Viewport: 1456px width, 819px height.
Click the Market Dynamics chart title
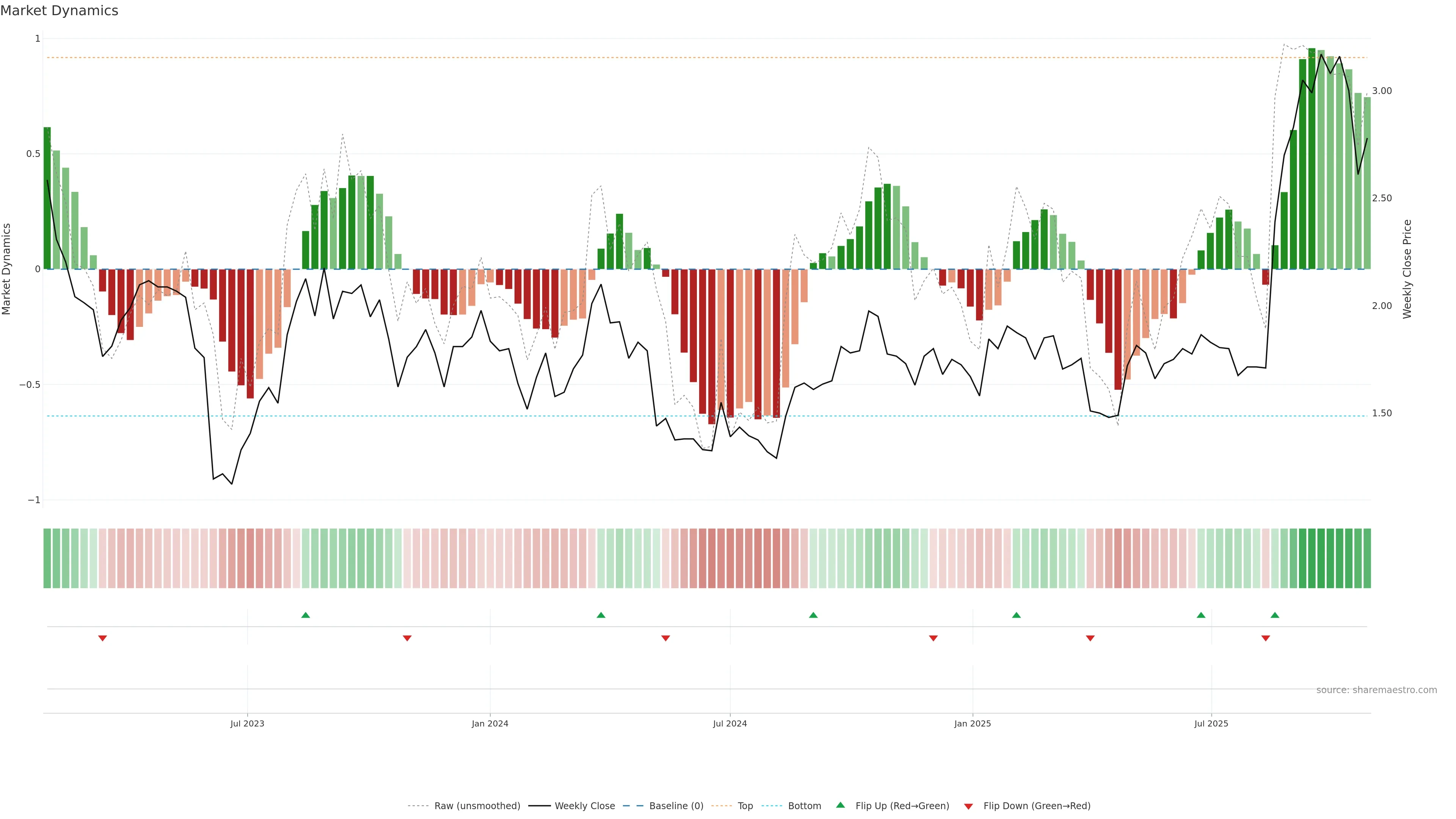60,11
